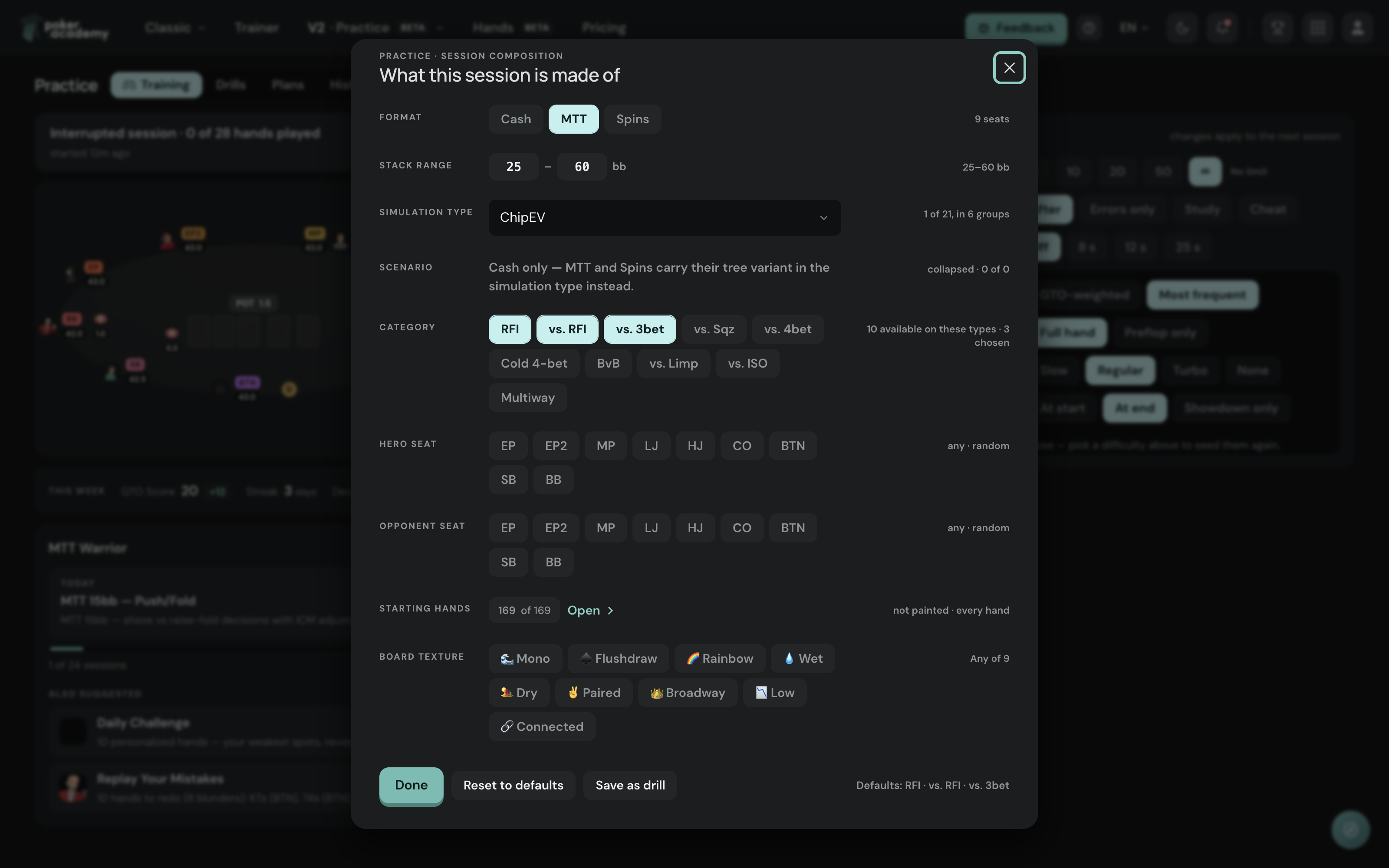Pick MP as hero seat
This screenshot has width=1389, height=868.
point(606,445)
